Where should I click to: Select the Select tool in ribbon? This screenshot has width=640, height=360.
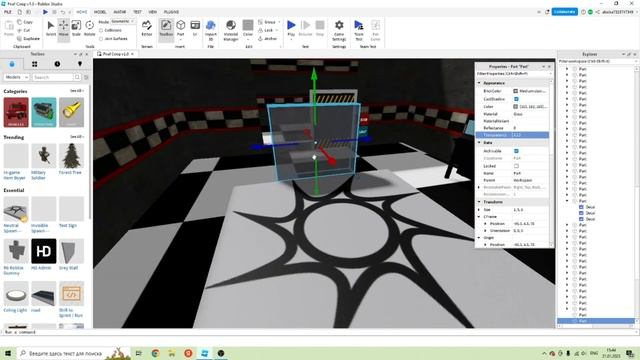click(51, 29)
